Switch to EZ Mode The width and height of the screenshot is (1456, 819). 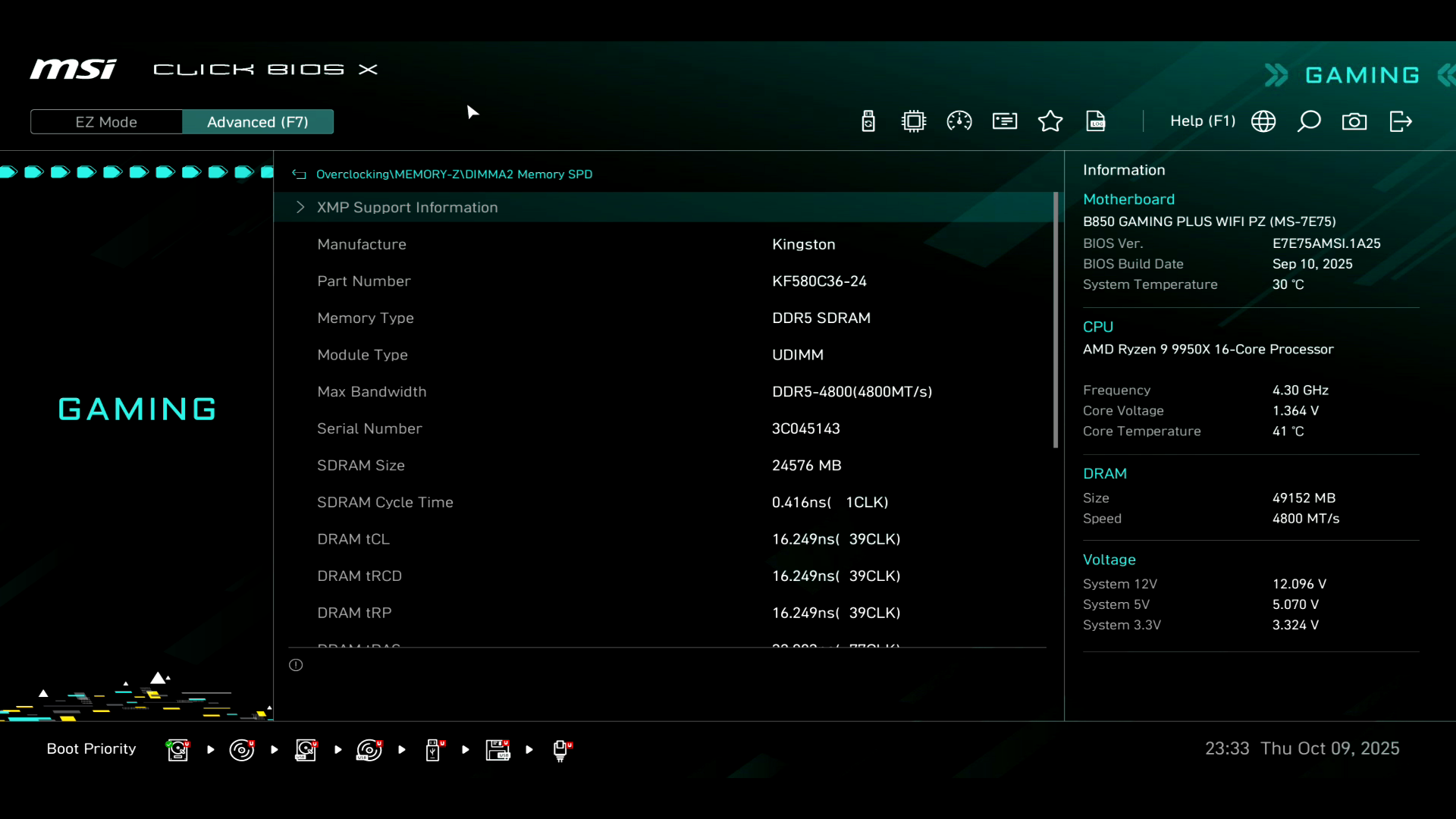106,122
